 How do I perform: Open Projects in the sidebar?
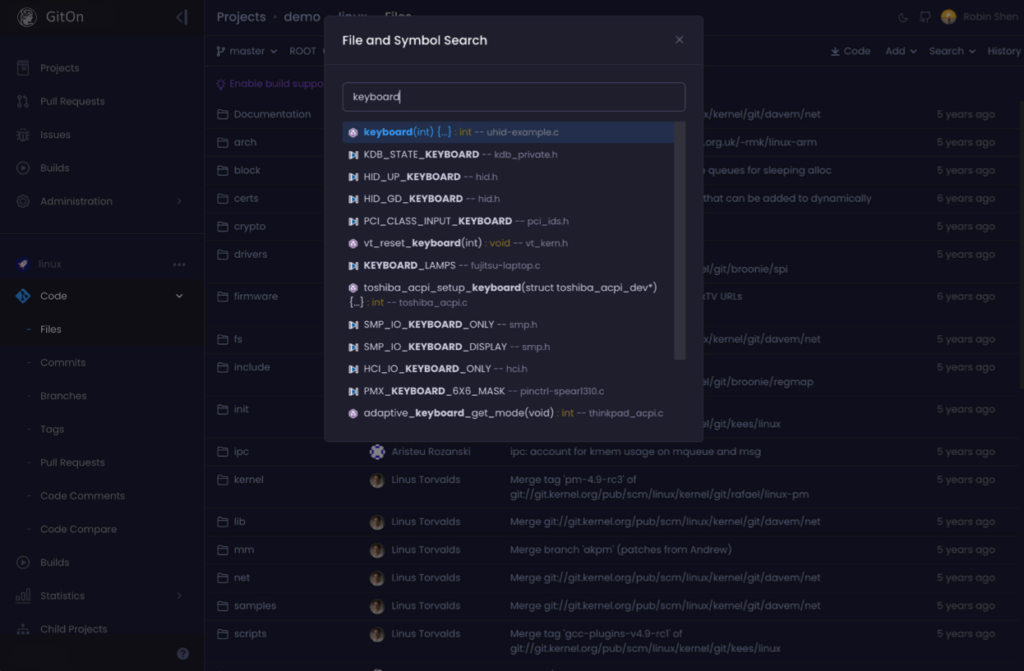coord(59,68)
